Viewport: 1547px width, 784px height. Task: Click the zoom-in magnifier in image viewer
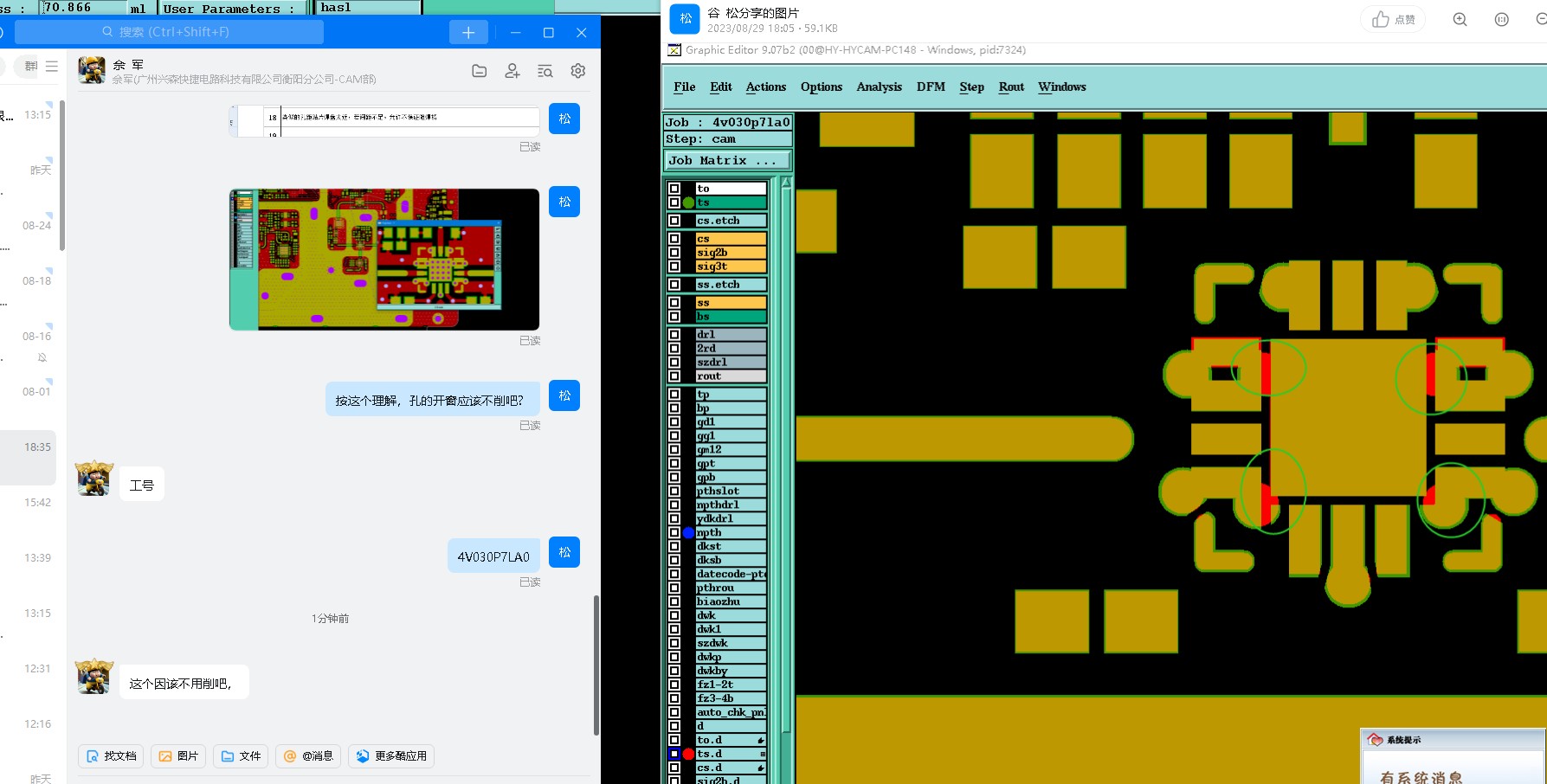(x=1460, y=19)
